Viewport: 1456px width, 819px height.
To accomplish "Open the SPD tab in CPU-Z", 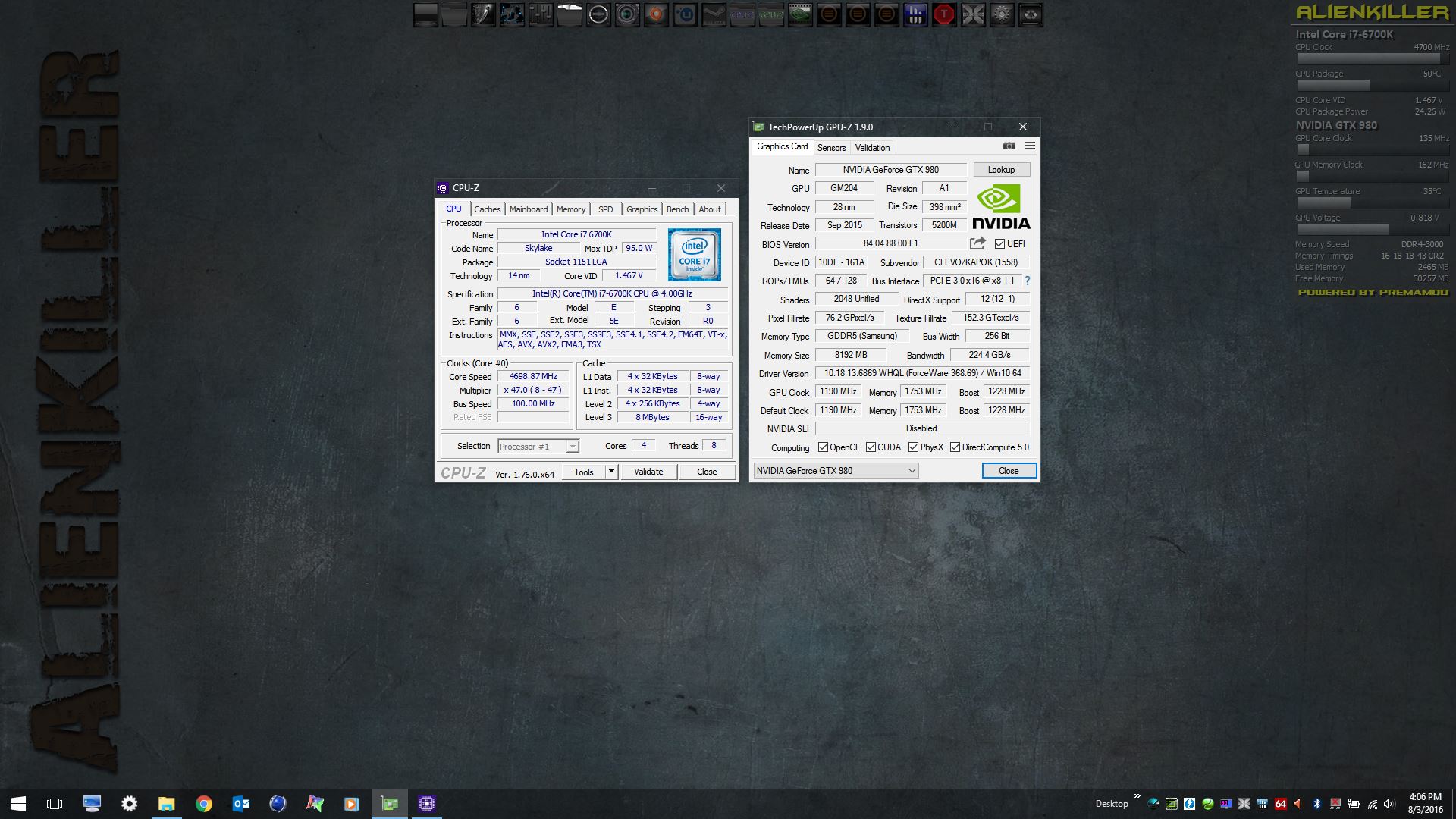I will [x=605, y=209].
